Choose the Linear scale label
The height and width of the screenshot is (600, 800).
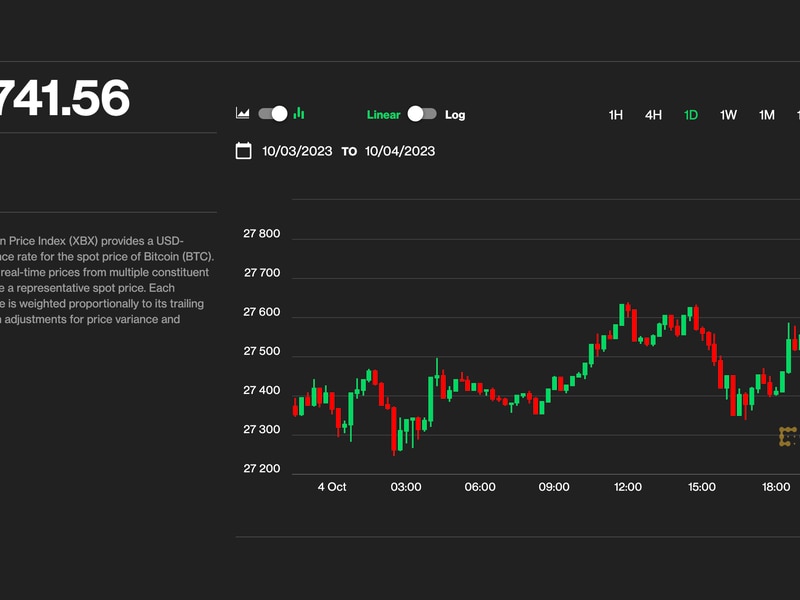pyautogui.click(x=383, y=115)
